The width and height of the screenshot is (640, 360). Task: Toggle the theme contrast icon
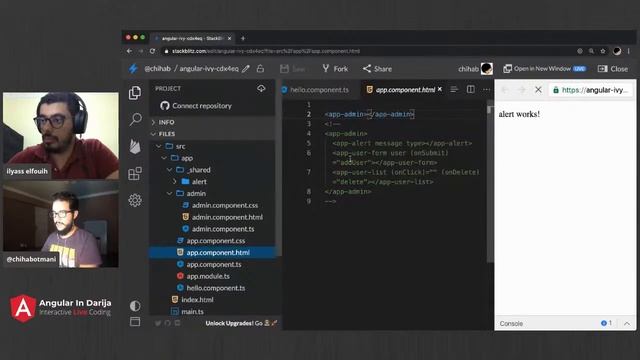pos(135,306)
